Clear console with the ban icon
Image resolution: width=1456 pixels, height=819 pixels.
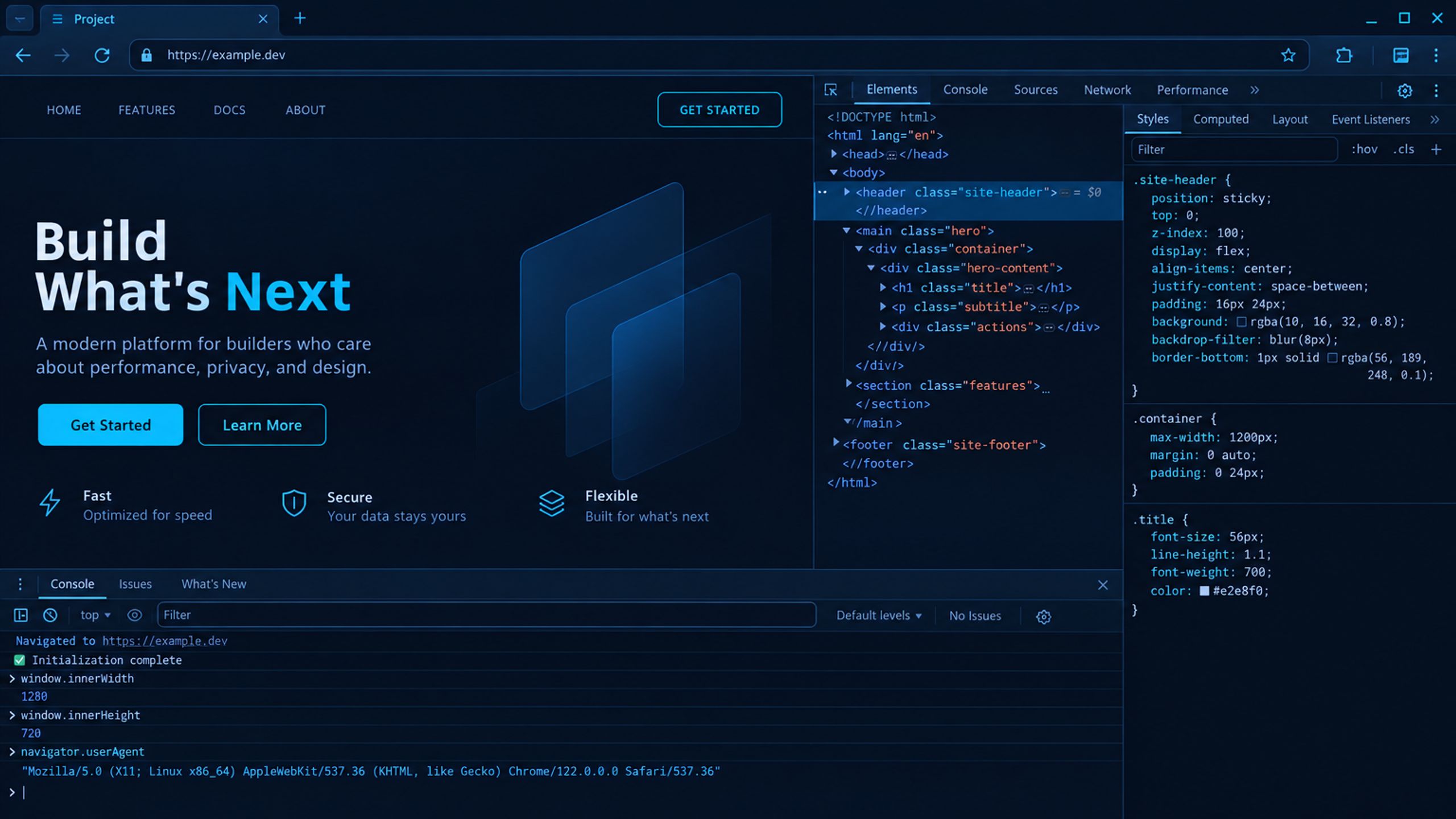(50, 615)
